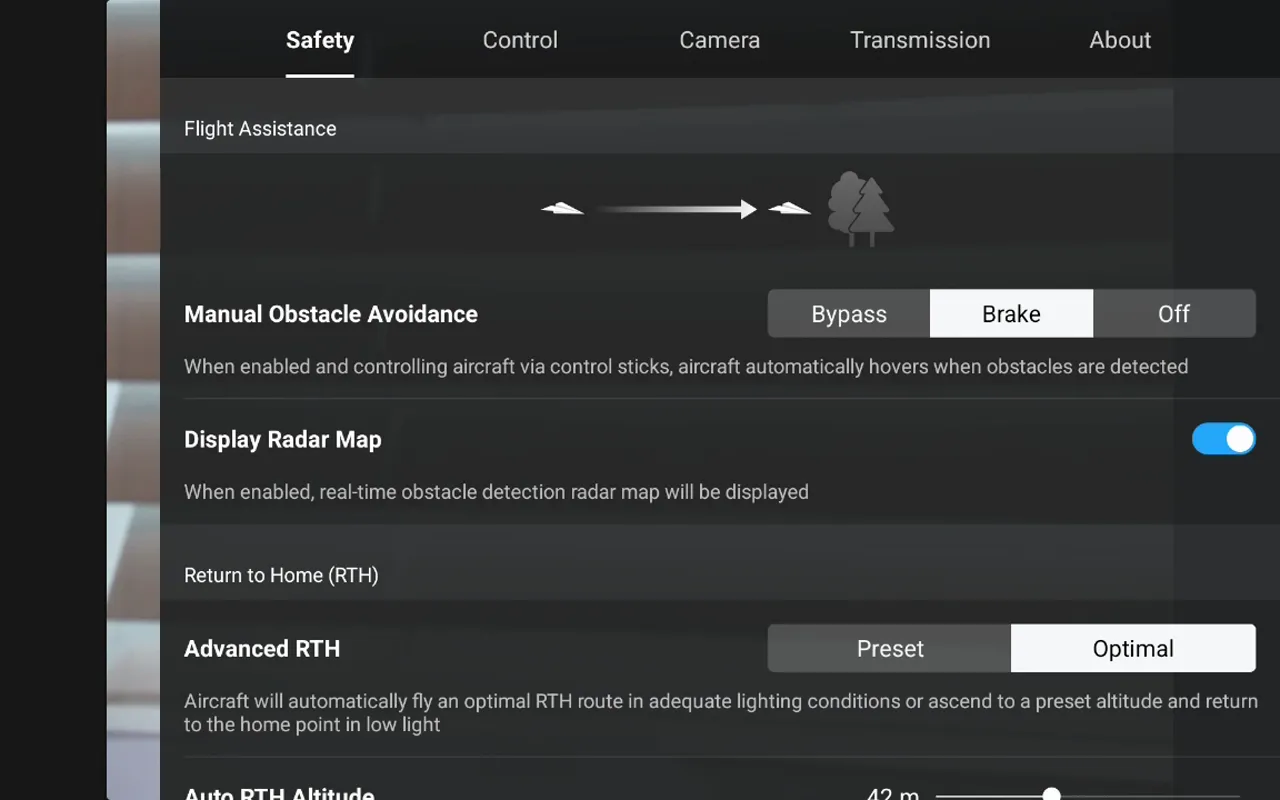Turn Manual Obstacle Avoidance off

point(1175,313)
